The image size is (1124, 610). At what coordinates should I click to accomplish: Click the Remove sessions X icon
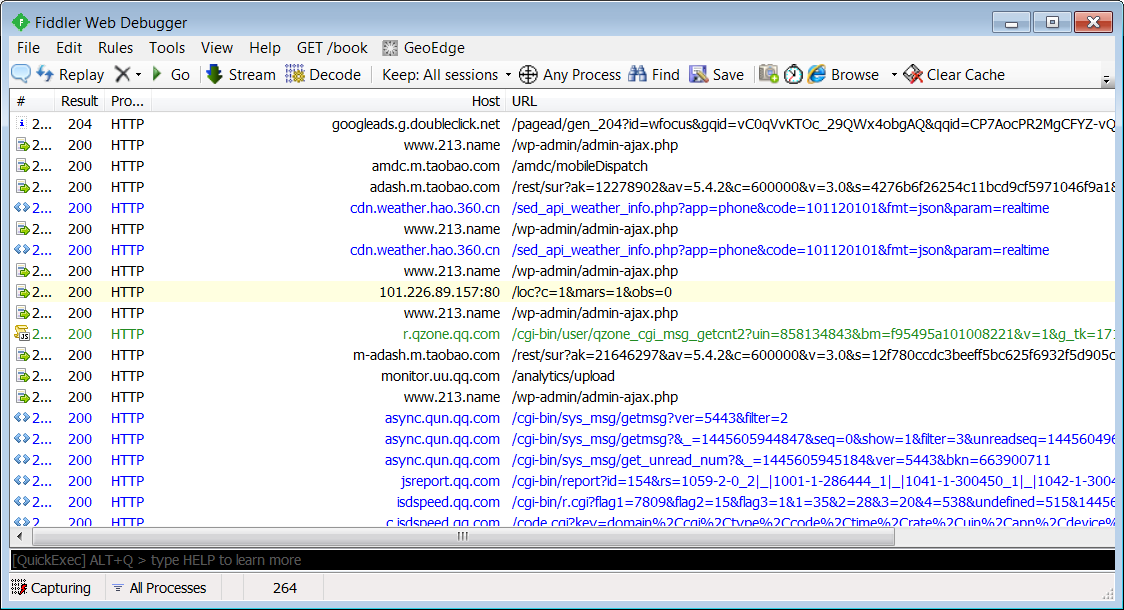pyautogui.click(x=123, y=74)
